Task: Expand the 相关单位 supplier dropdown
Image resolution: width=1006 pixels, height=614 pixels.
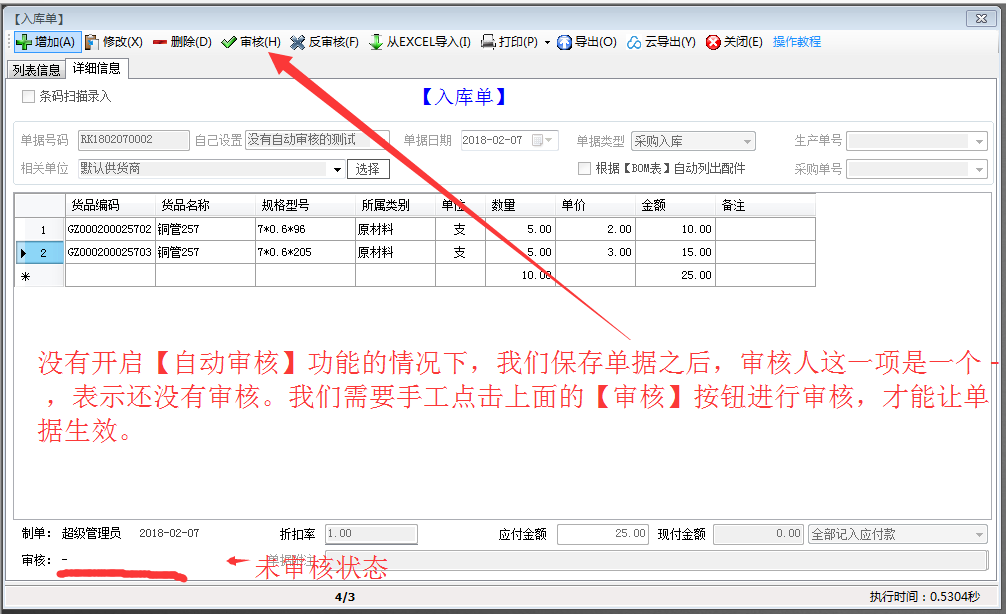Action: click(336, 168)
